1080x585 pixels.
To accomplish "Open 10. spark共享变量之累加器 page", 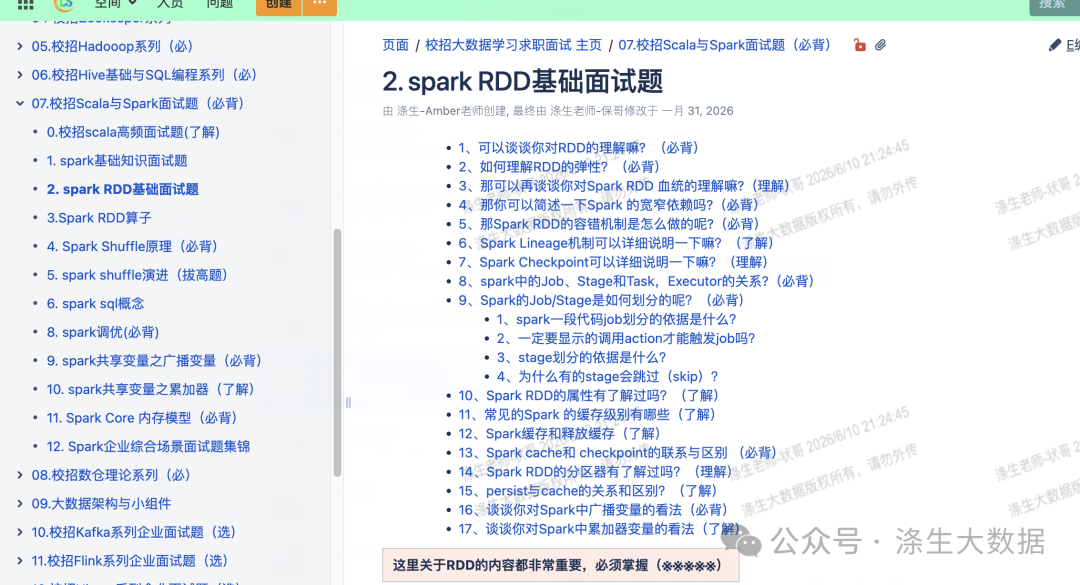I will pos(151,390).
